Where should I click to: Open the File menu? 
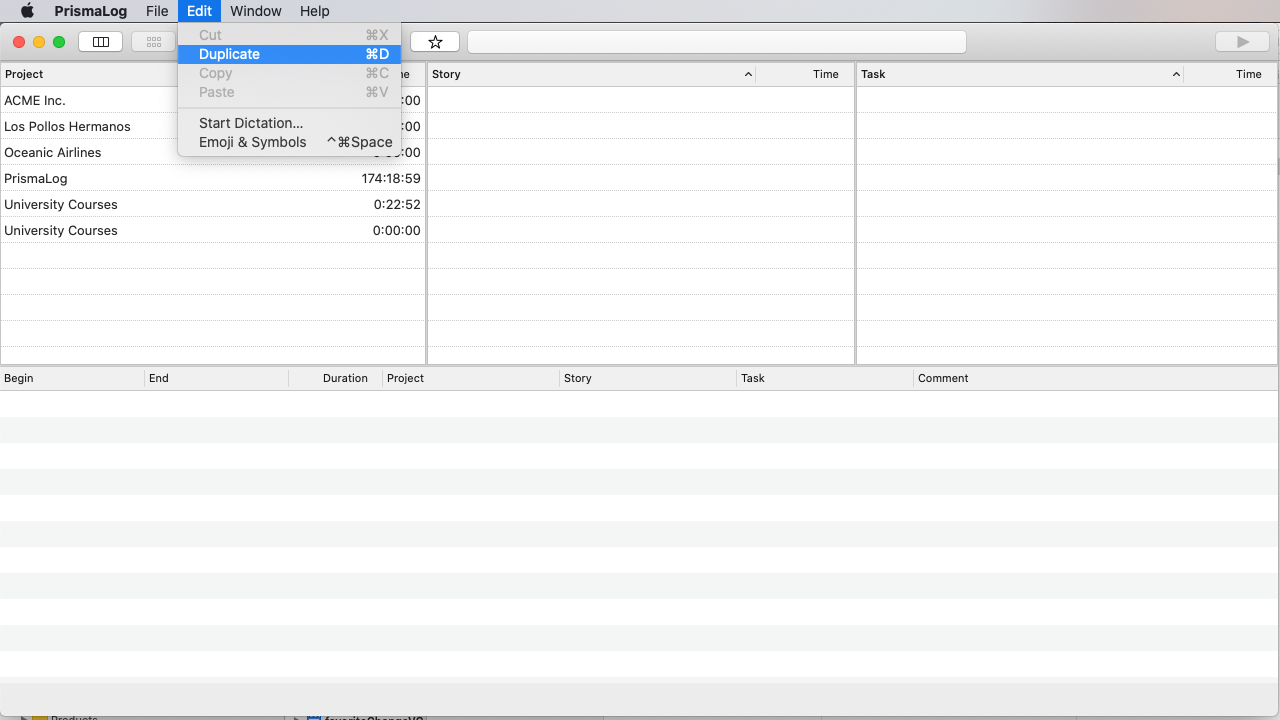(157, 11)
